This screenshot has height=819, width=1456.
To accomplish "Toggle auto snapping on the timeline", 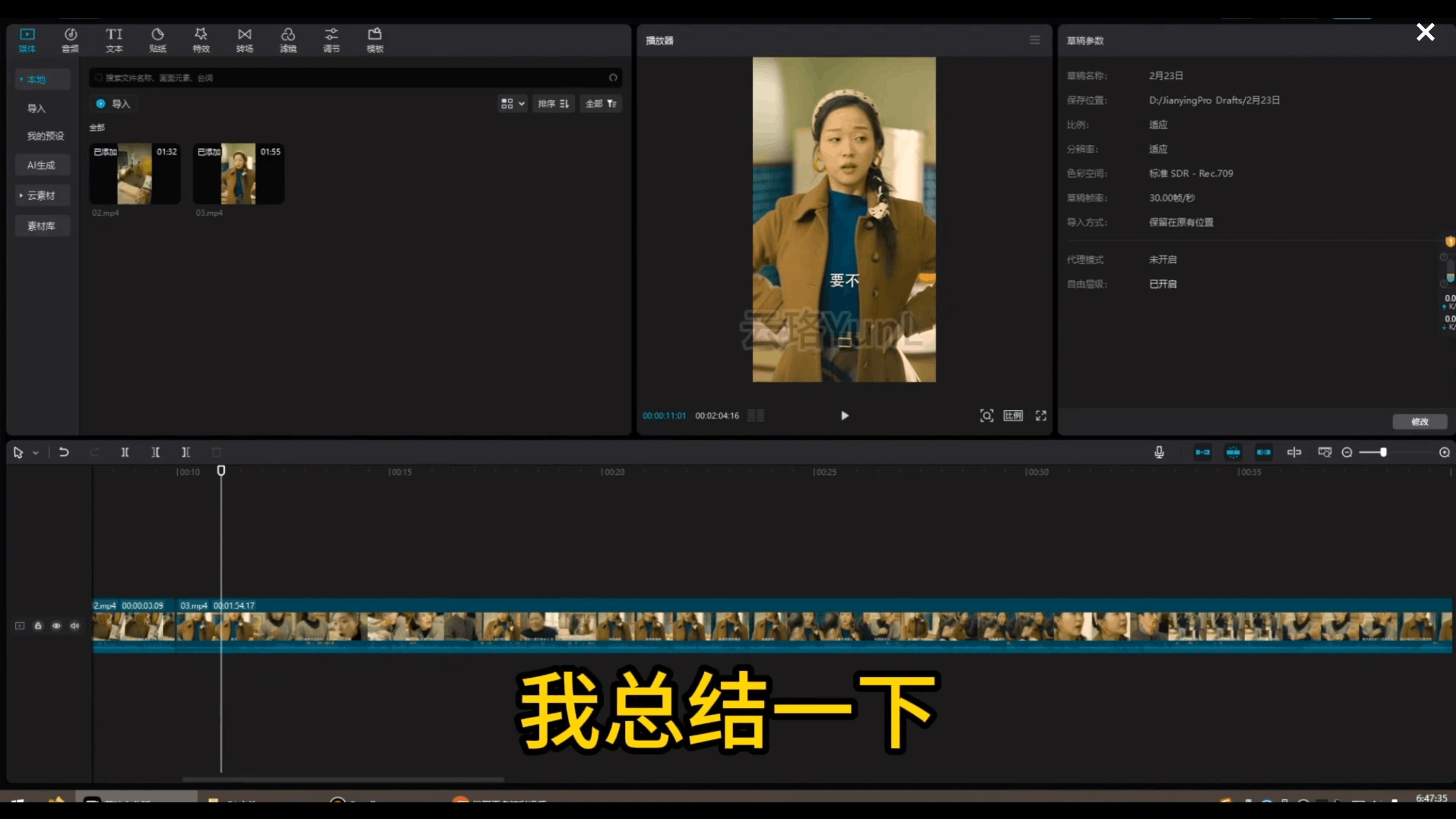I will point(1233,452).
